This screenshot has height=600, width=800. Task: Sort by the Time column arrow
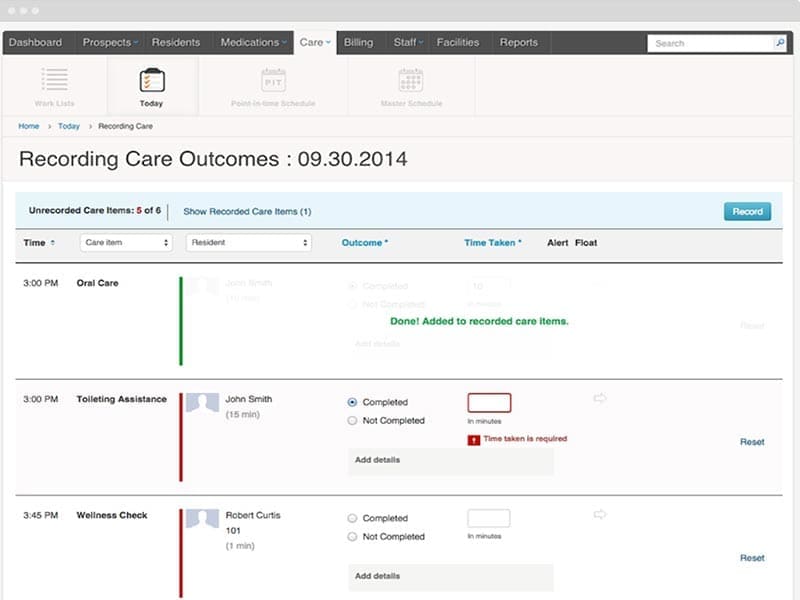coord(53,243)
